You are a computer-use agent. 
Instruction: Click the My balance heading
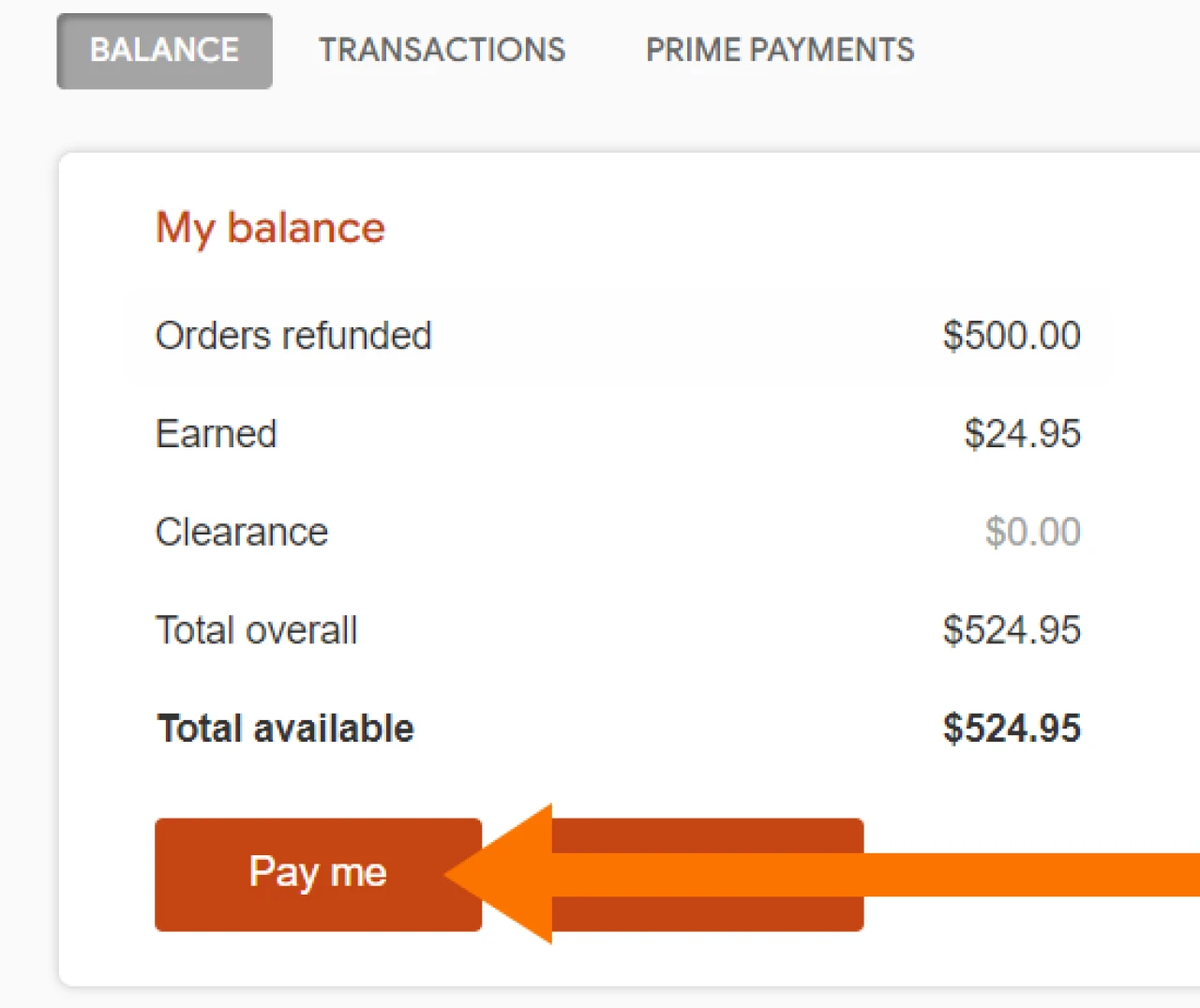coord(270,228)
